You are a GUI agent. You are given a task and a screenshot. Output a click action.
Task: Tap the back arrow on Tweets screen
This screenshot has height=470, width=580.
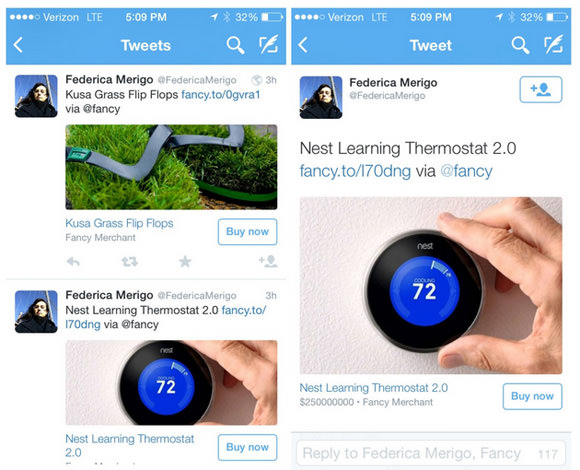[x=18, y=45]
